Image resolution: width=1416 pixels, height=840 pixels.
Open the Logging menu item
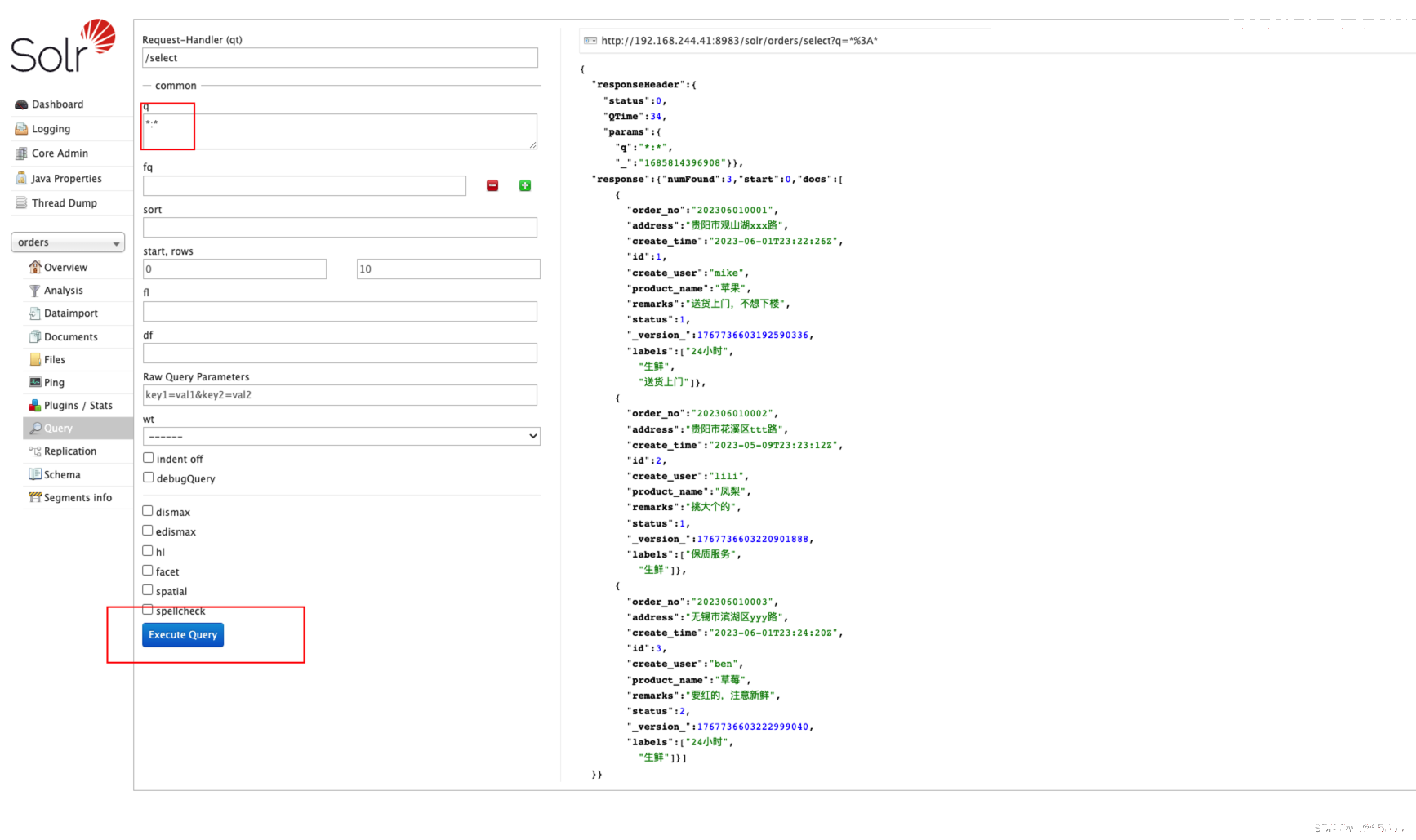51,129
